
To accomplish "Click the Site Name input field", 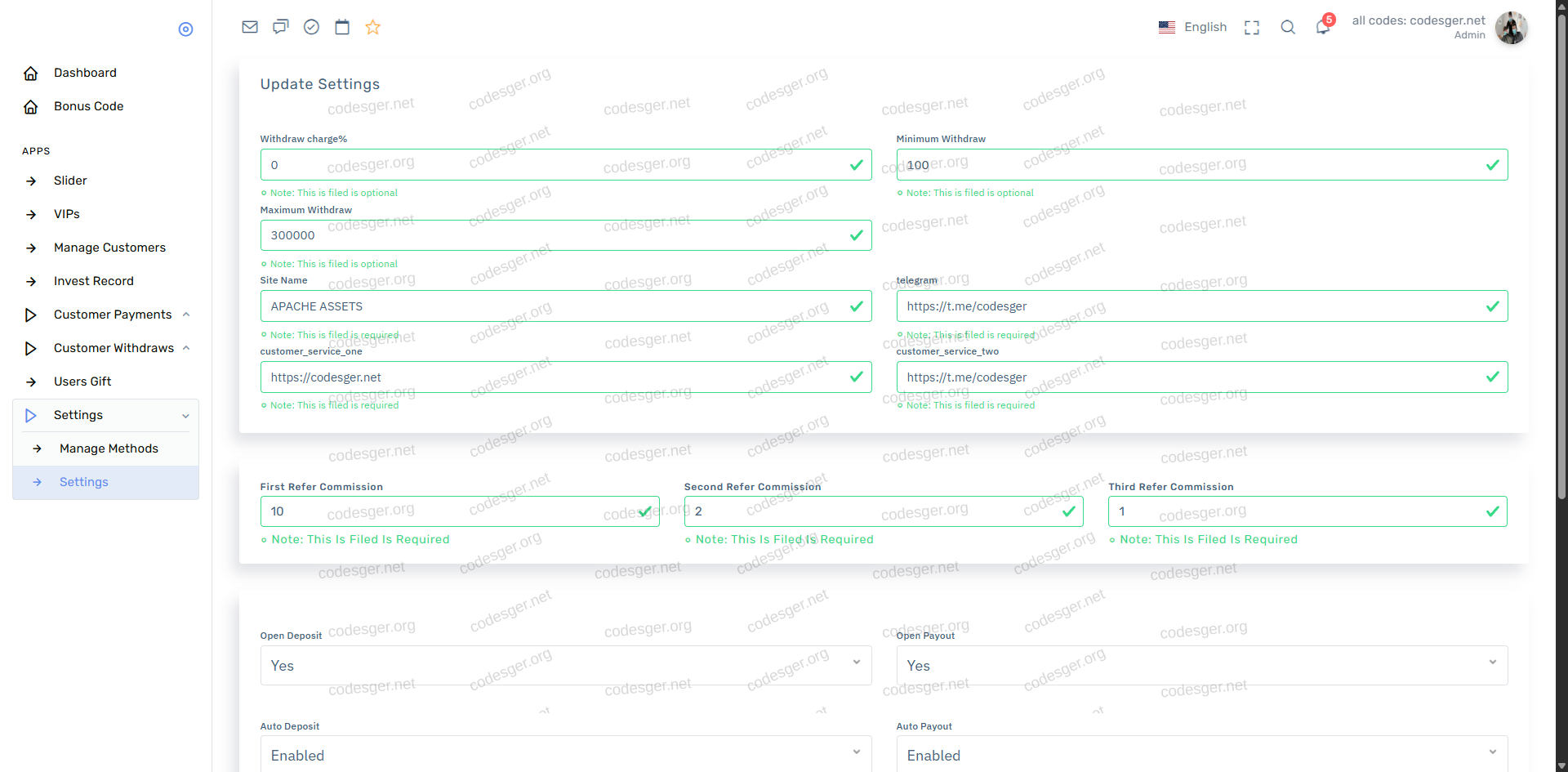I will (555, 306).
